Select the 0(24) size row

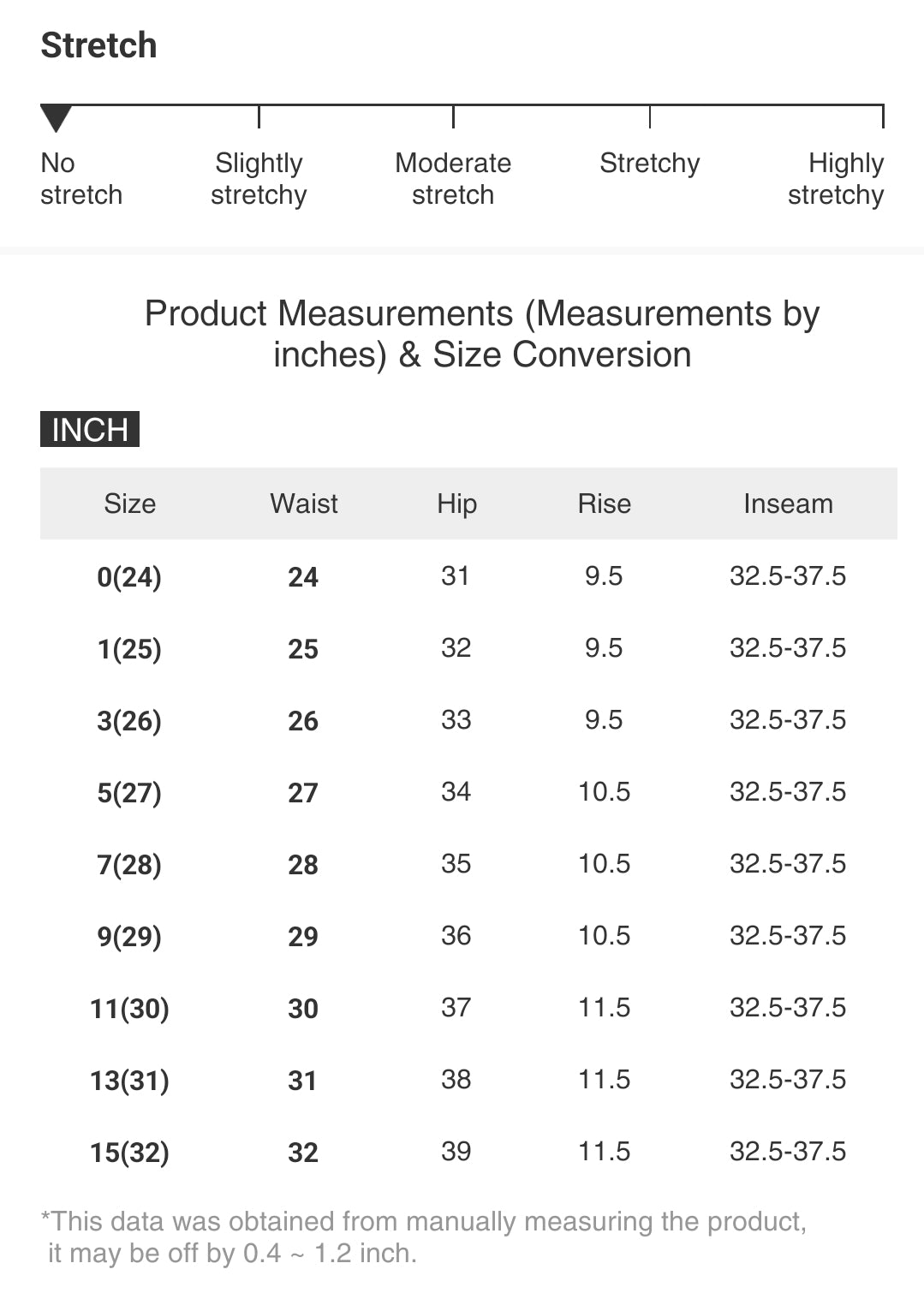coord(468,576)
